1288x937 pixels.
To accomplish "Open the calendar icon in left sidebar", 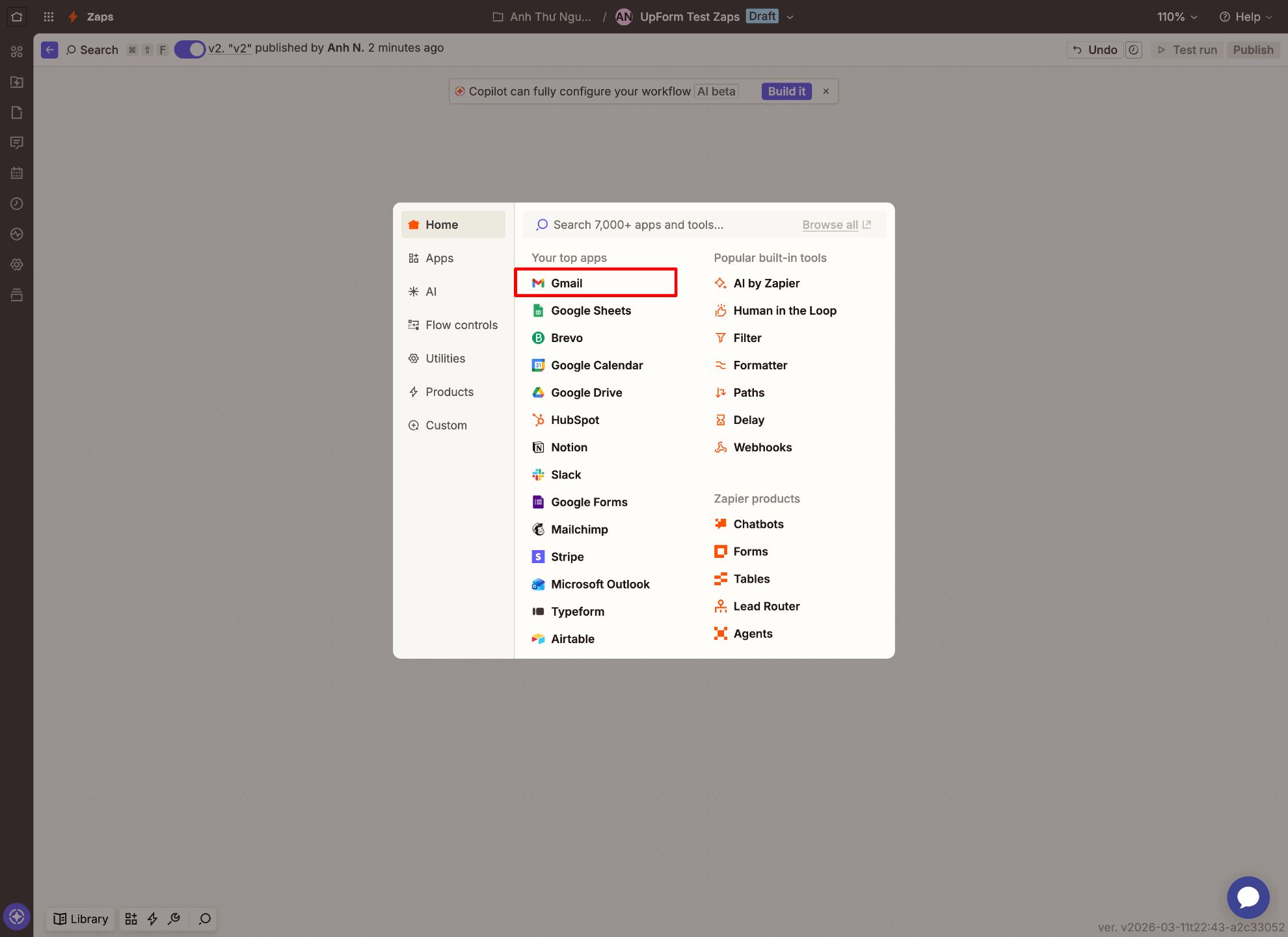I will (17, 173).
